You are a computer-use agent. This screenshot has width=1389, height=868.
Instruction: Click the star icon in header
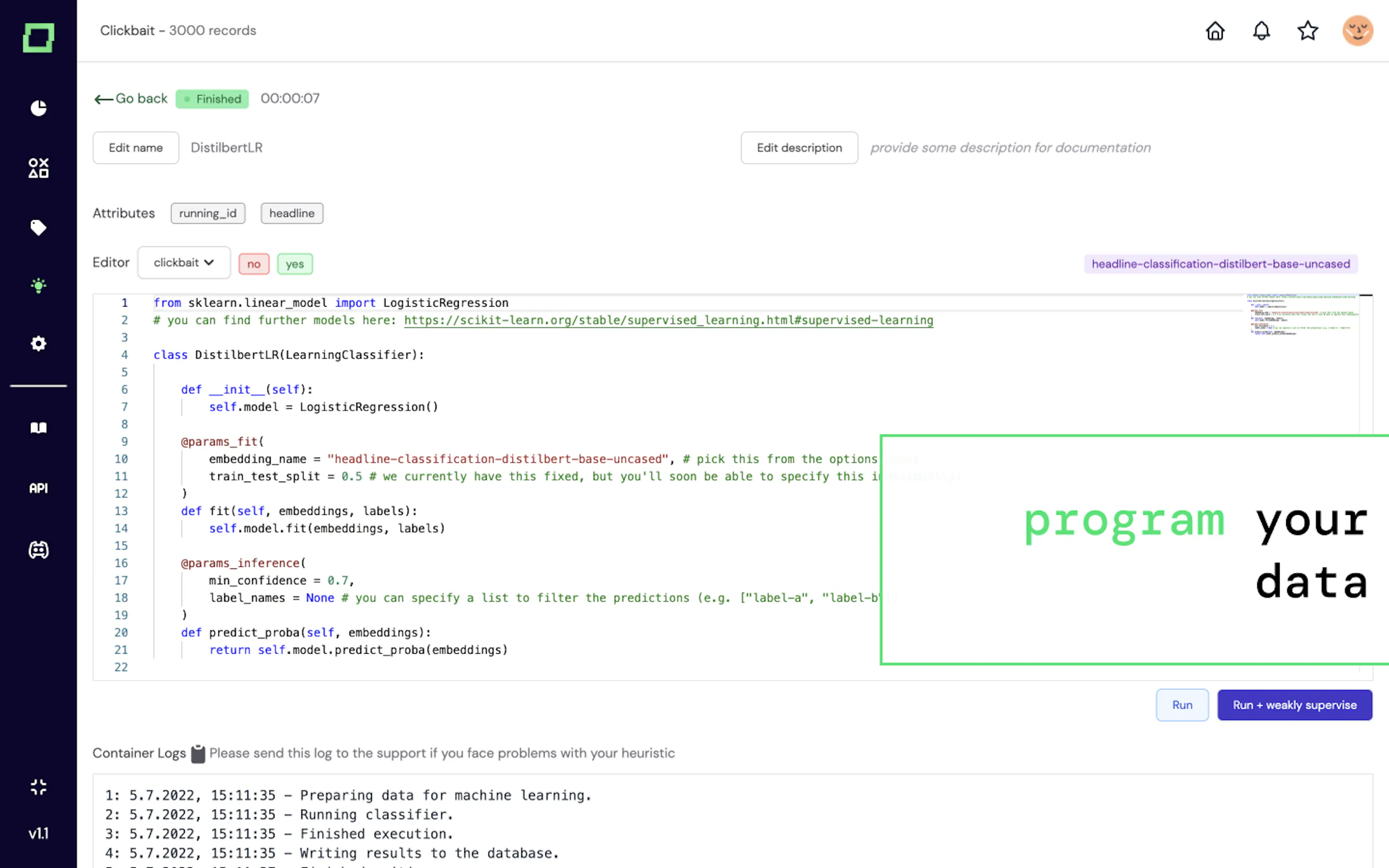click(1308, 31)
